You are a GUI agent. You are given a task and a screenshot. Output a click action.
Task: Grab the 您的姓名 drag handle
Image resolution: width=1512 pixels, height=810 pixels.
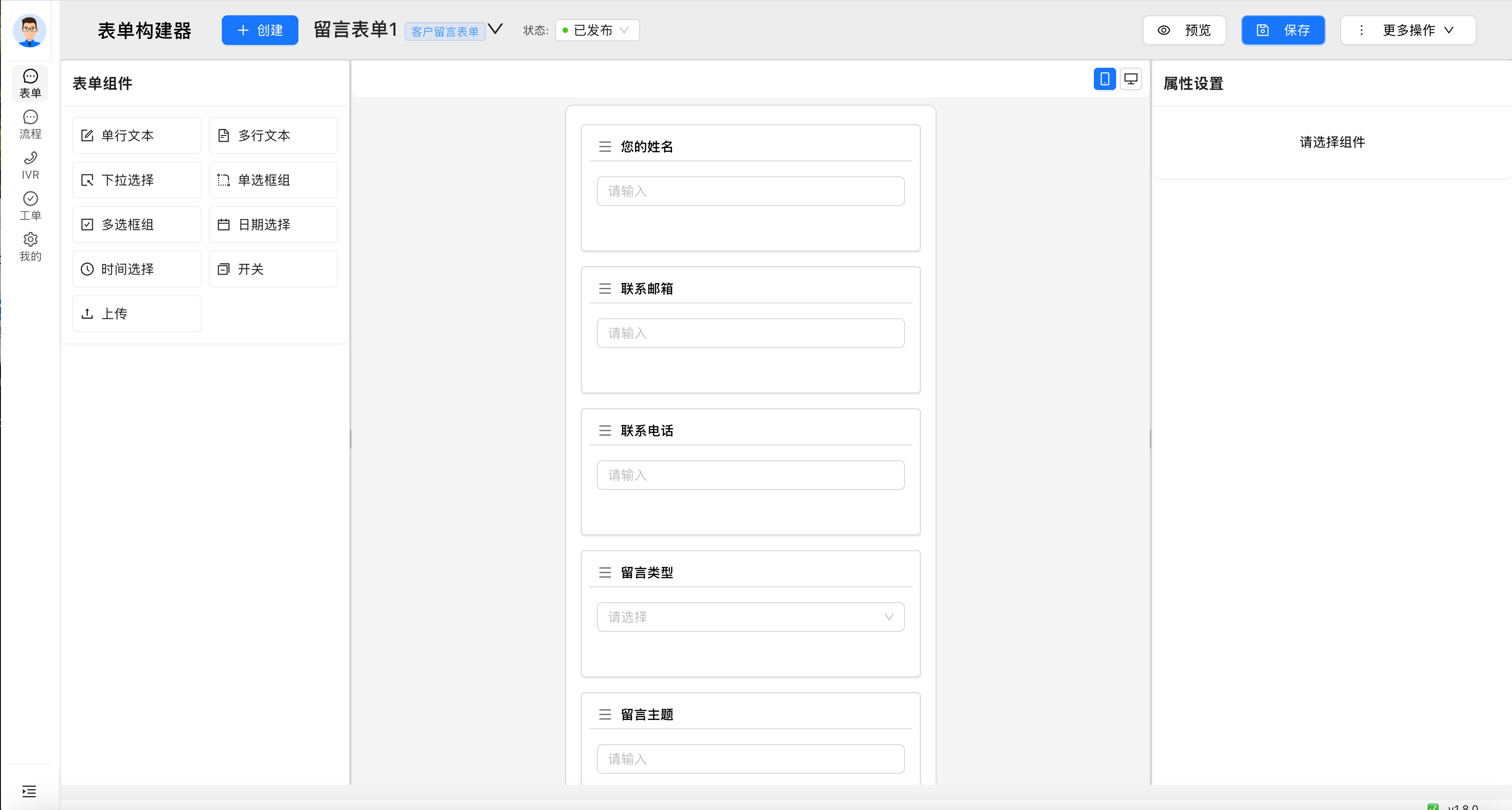pos(605,147)
